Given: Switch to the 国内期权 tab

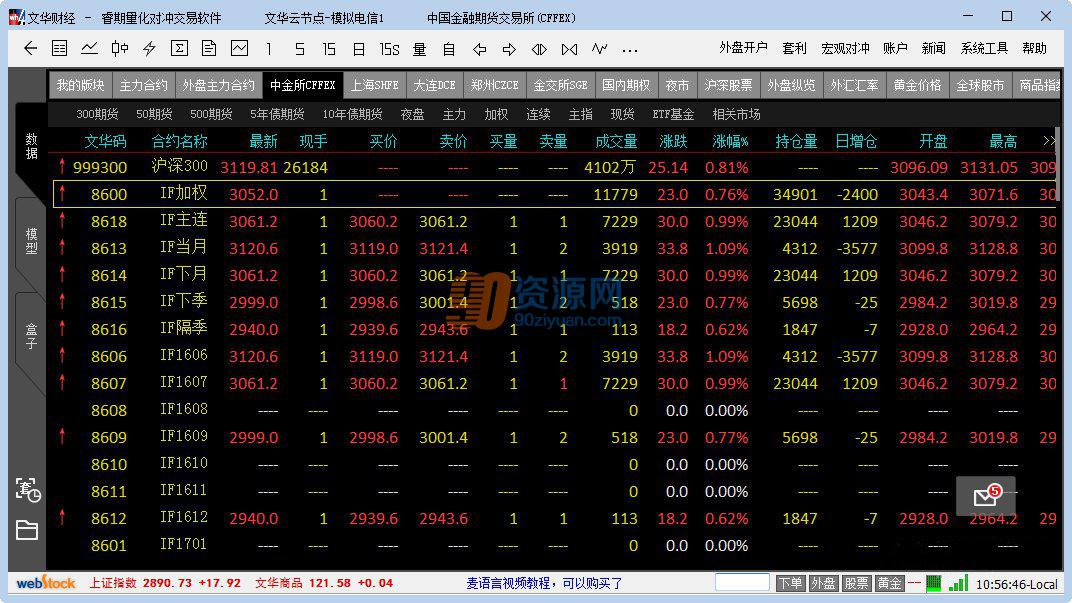Looking at the screenshot, I should pyautogui.click(x=626, y=85).
